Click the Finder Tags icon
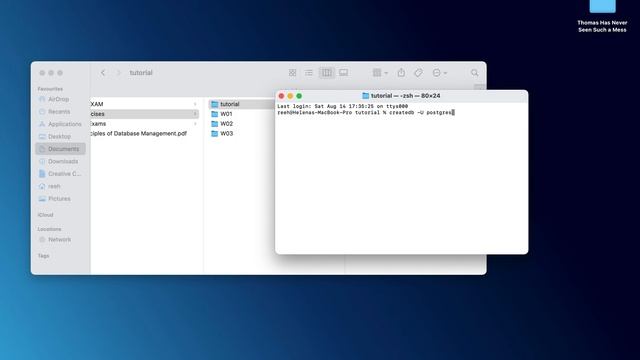 coord(418,73)
